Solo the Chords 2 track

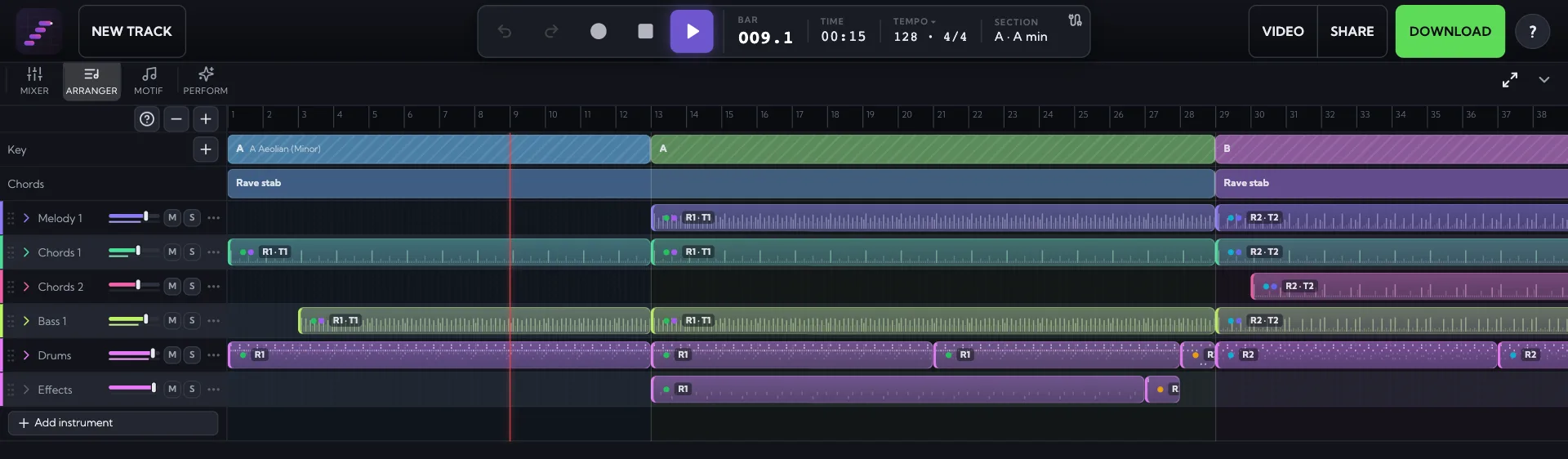tap(192, 287)
